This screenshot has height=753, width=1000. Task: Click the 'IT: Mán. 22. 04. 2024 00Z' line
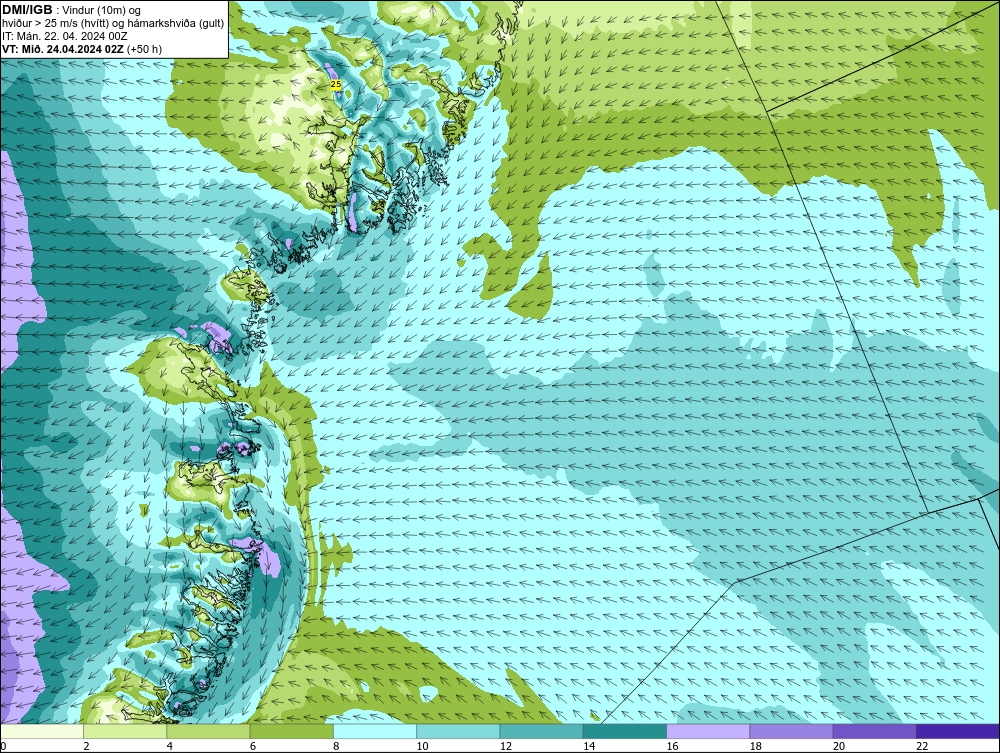pos(64,36)
